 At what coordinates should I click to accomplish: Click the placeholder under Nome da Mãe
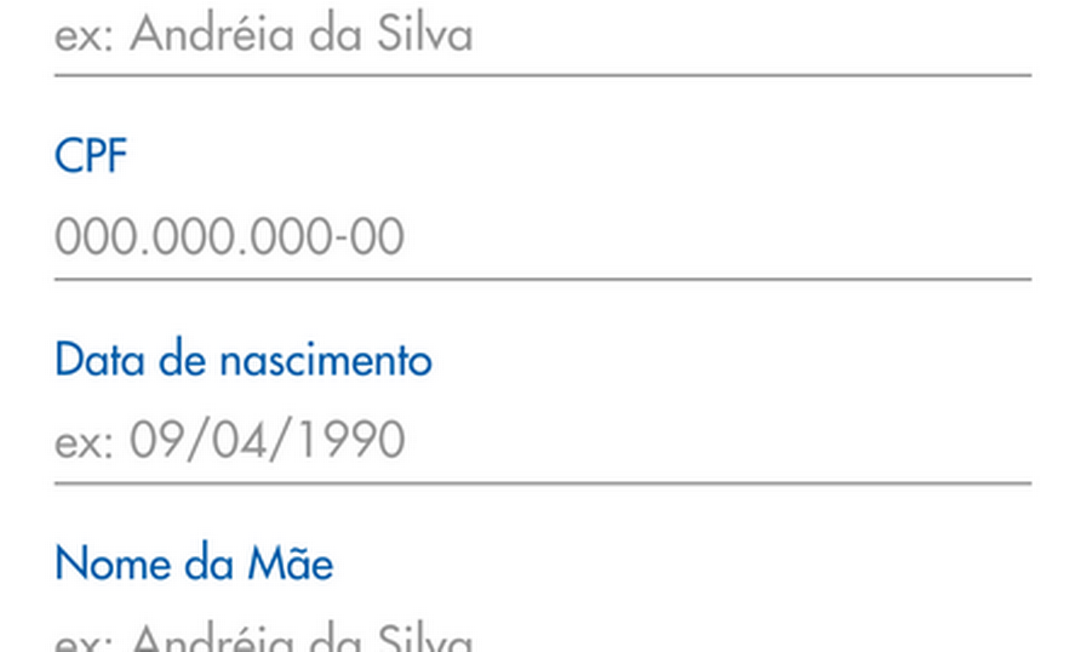pyautogui.click(x=263, y=638)
